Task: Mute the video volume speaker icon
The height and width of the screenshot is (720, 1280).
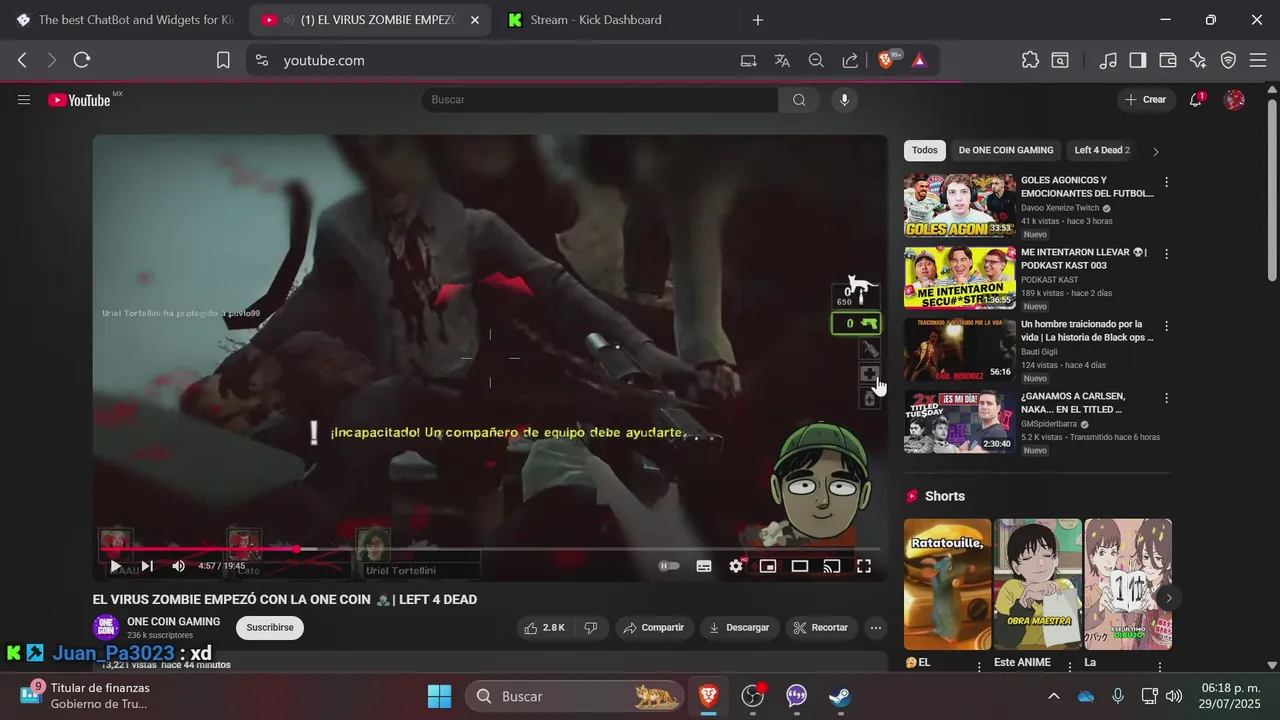Action: click(178, 566)
